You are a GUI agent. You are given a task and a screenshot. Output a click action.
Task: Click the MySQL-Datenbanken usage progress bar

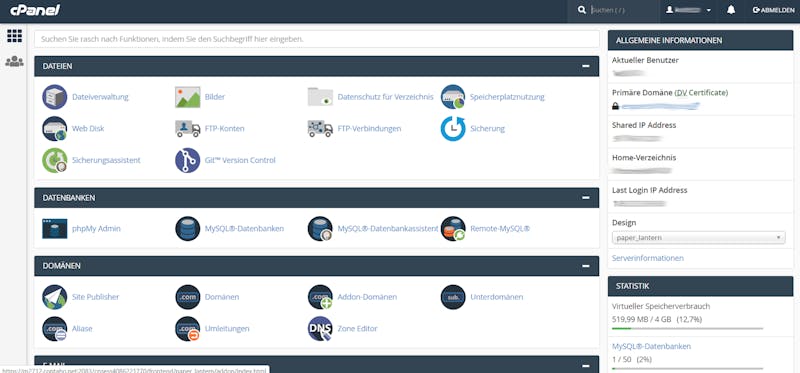[x=688, y=368]
